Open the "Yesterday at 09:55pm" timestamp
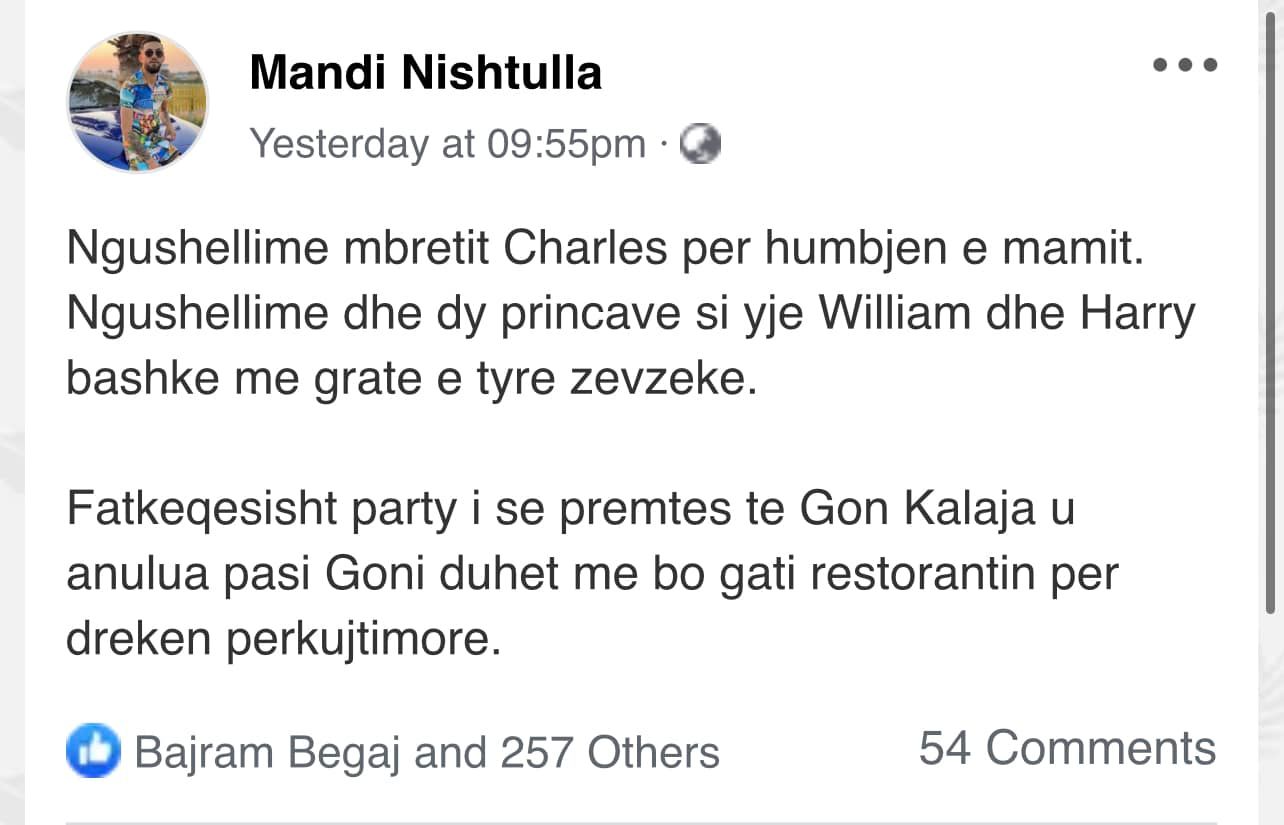 click(447, 144)
